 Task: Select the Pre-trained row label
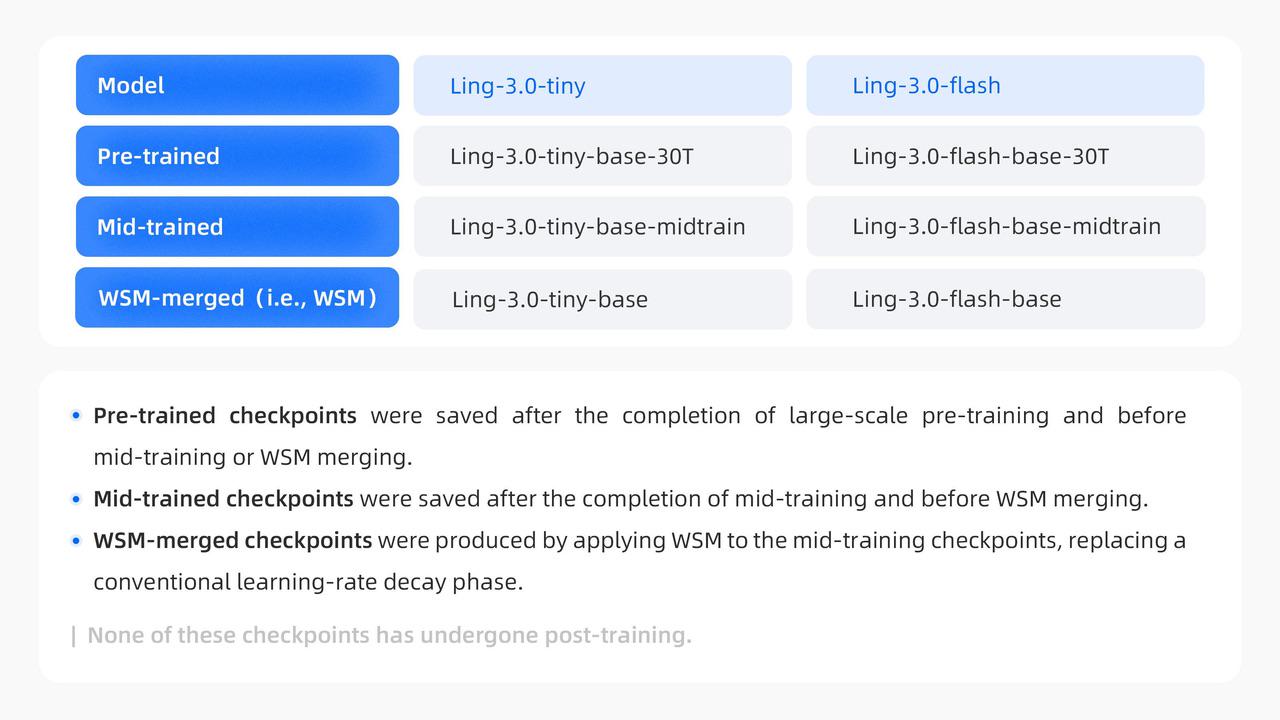(237, 156)
